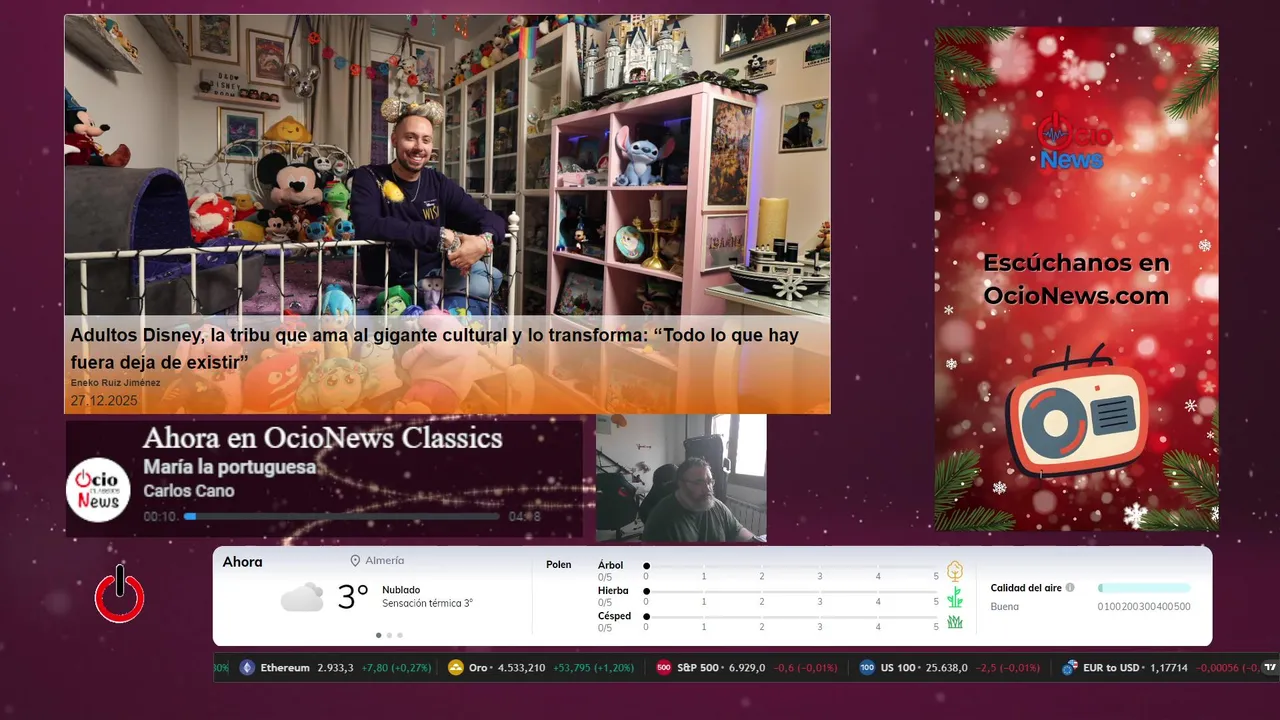Open the Adultos Disney headline article
The width and height of the screenshot is (1280, 720).
434,348
